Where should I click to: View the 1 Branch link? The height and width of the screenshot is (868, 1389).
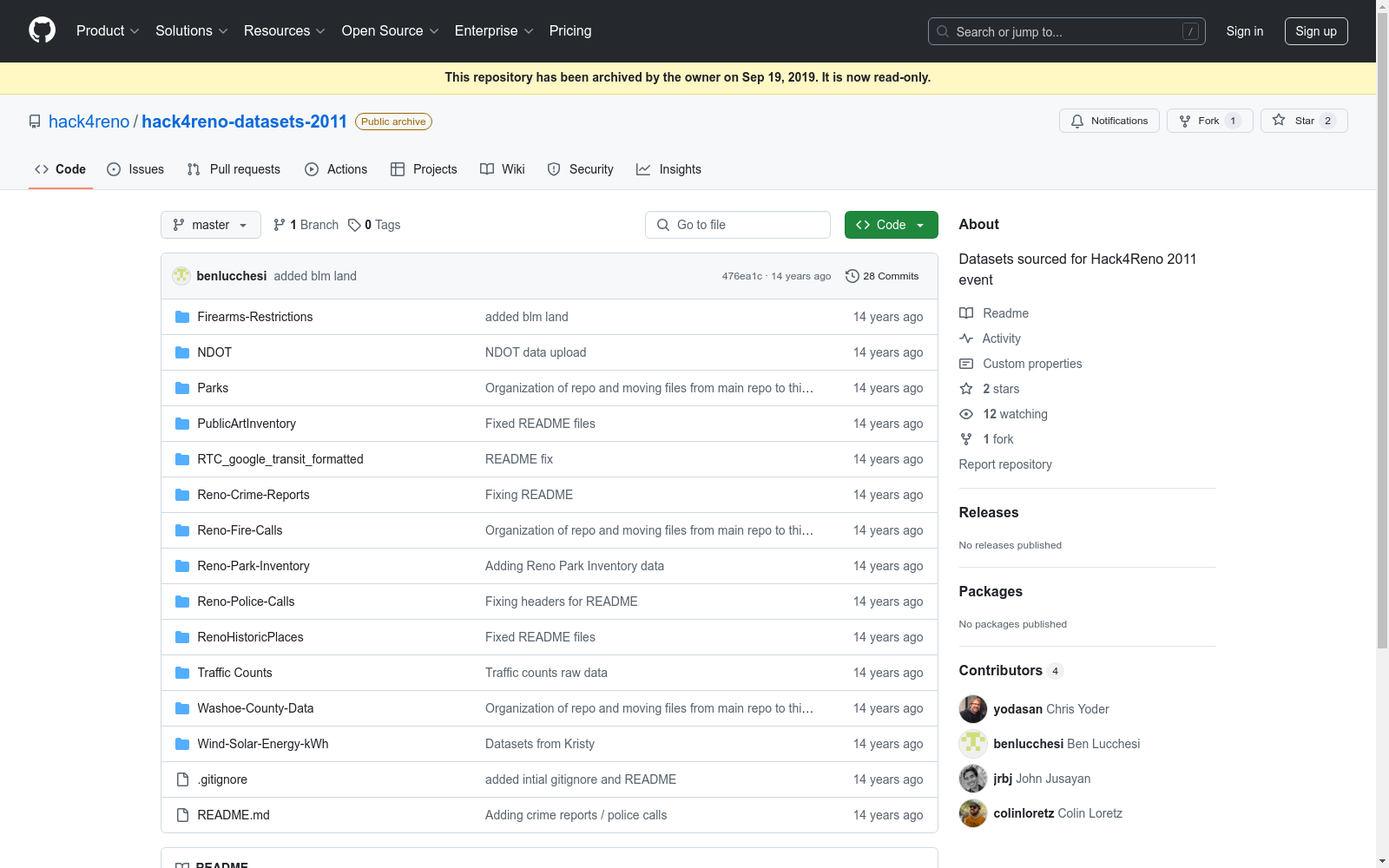[306, 225]
